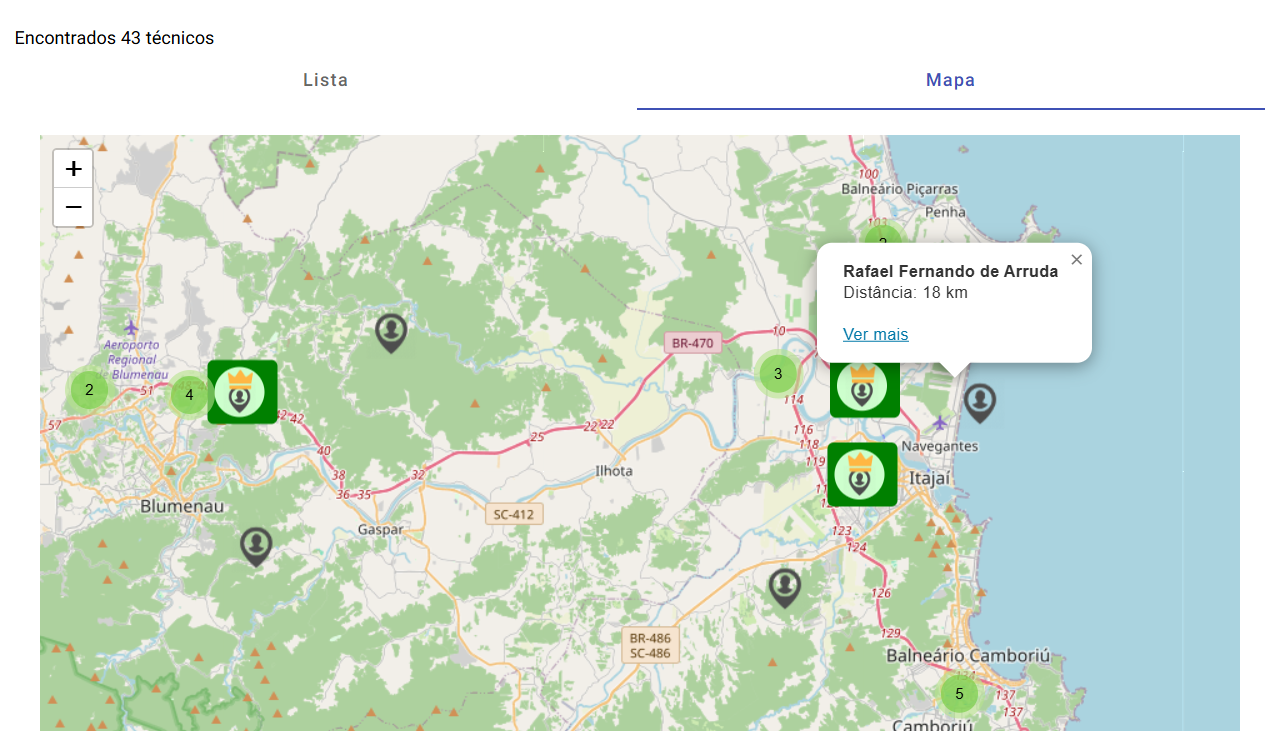Click the gray technician pin north of Gaspar
The image size is (1283, 731).
[391, 333]
